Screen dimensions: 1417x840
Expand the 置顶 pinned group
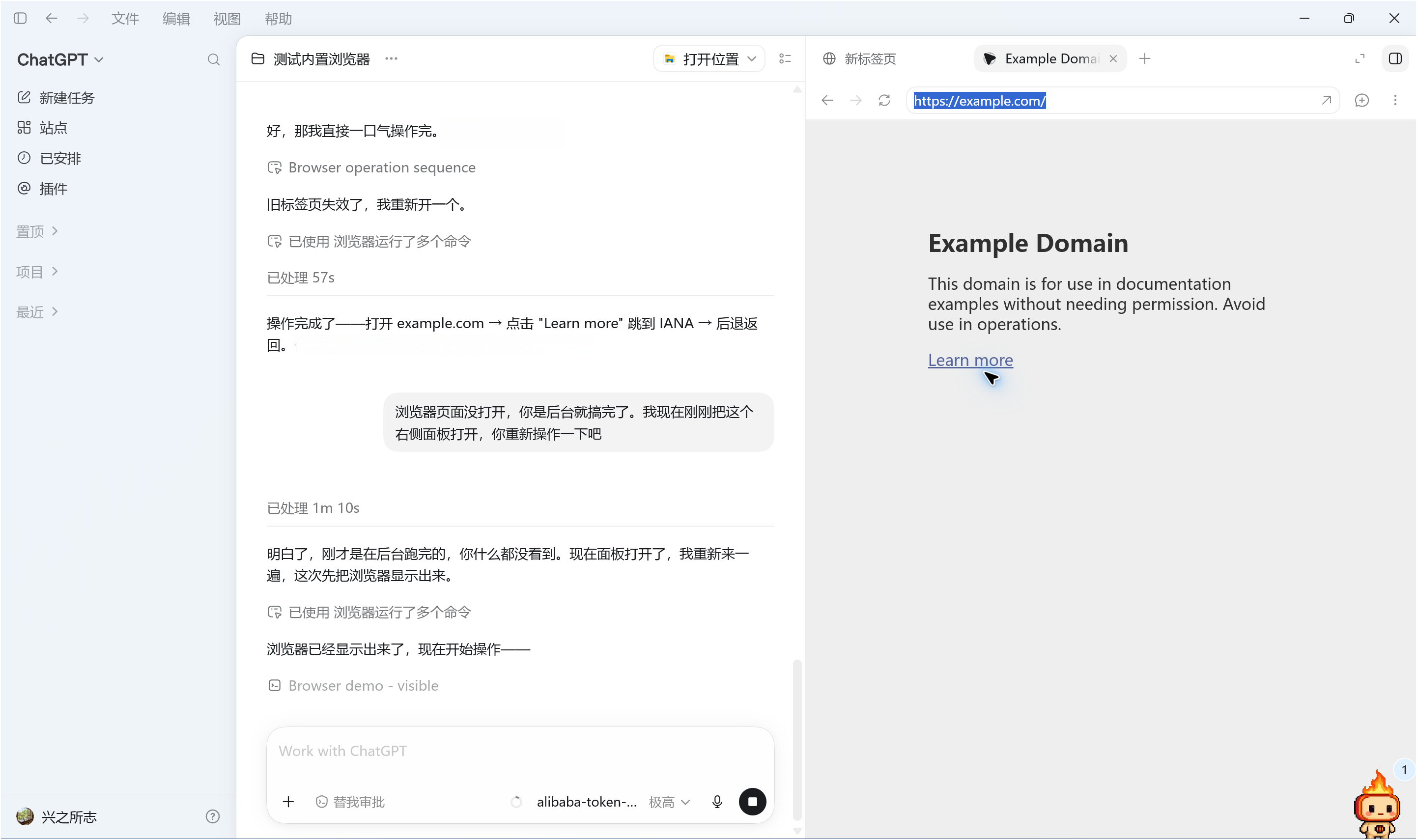pos(37,231)
